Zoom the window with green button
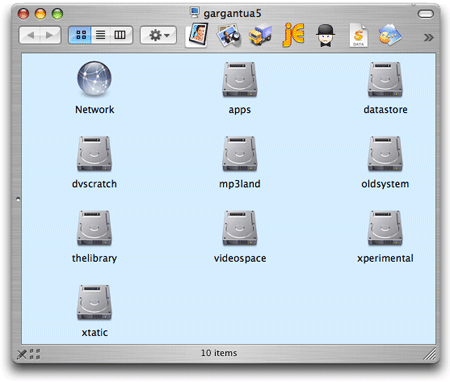Viewport: 450px width, 382px height. (57, 14)
